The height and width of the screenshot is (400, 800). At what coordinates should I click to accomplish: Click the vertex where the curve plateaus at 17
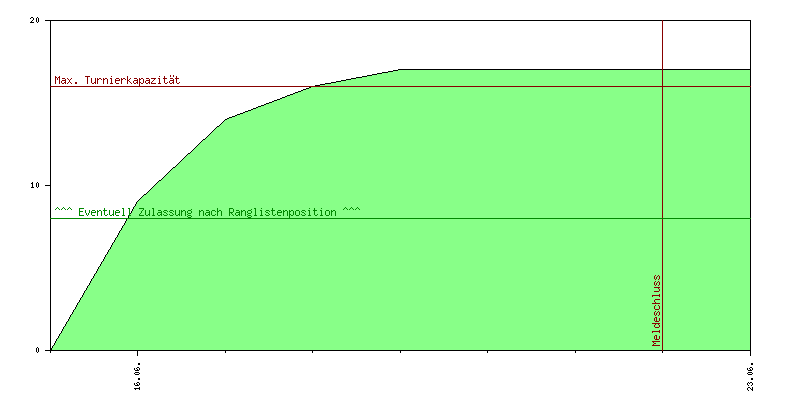[x=400, y=69]
